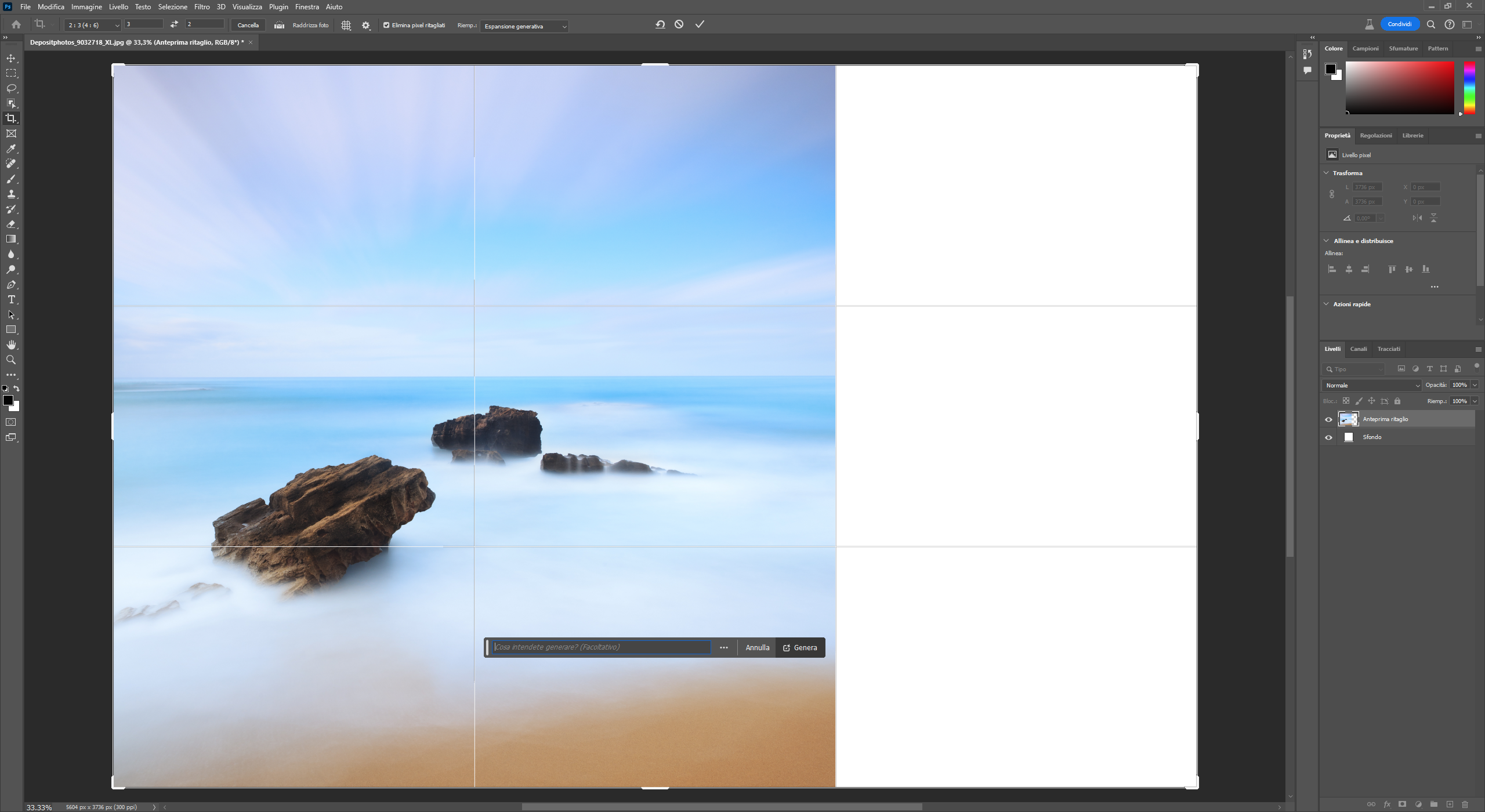The width and height of the screenshot is (1485, 812).
Task: Click the Annulla button
Action: 757,648
